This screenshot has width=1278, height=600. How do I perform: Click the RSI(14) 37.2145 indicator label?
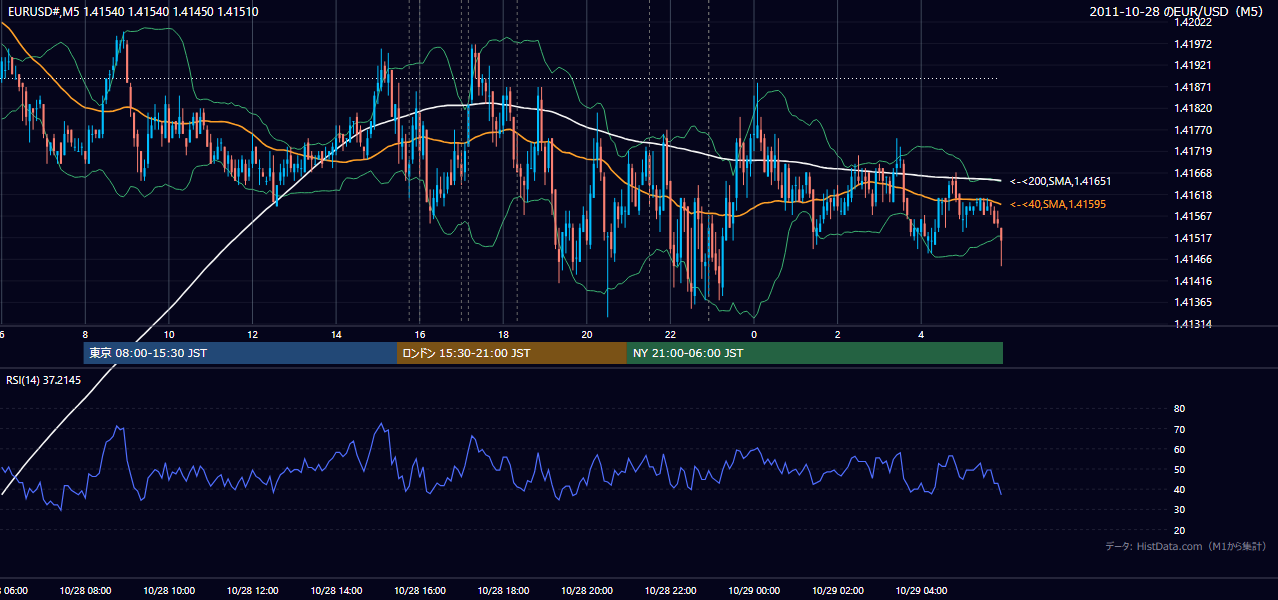44,380
